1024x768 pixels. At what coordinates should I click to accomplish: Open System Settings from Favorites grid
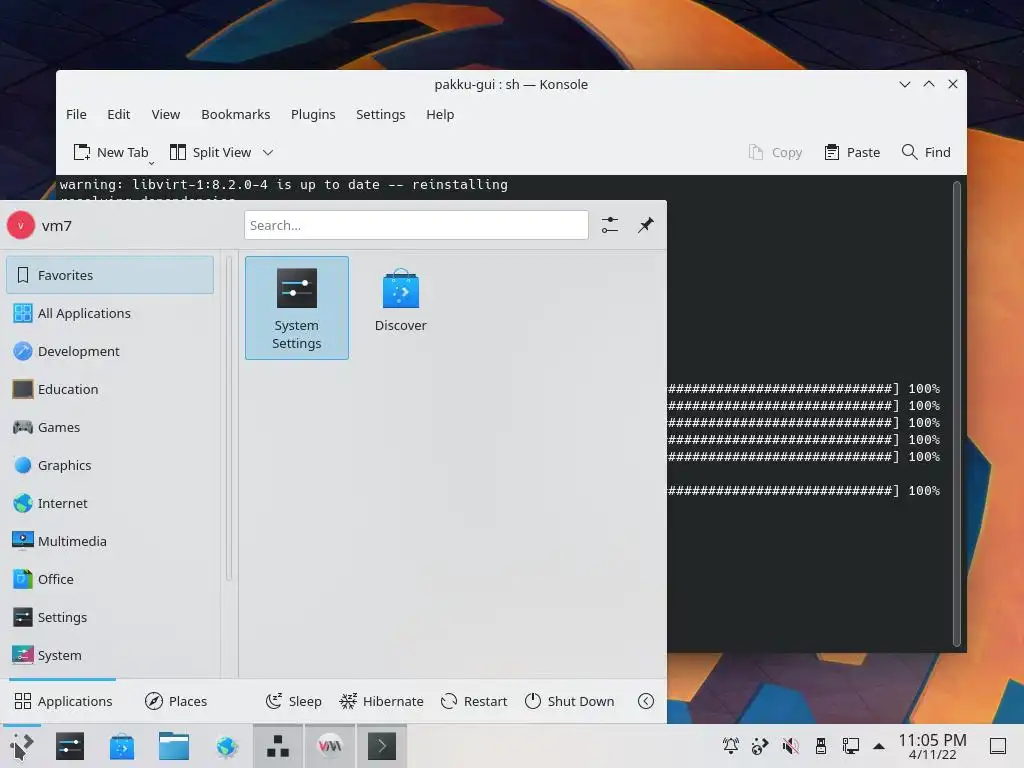(296, 308)
